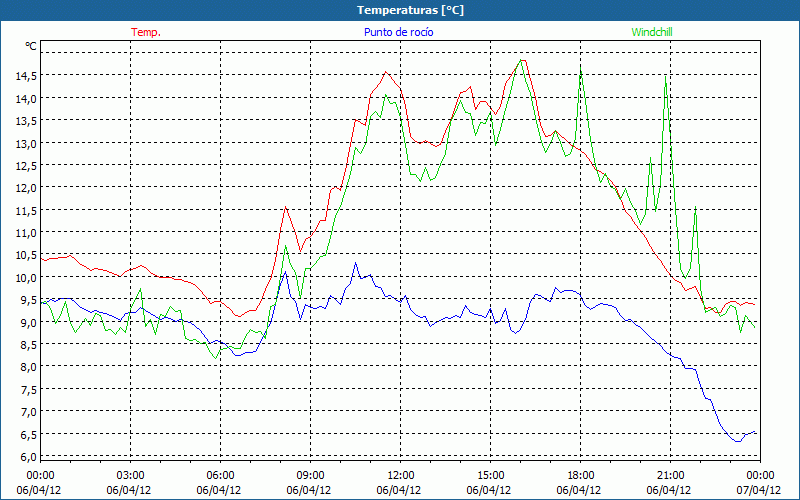
Task: Click the 06/04/12 date beneath the 03:00 label
Action: [x=129, y=490]
